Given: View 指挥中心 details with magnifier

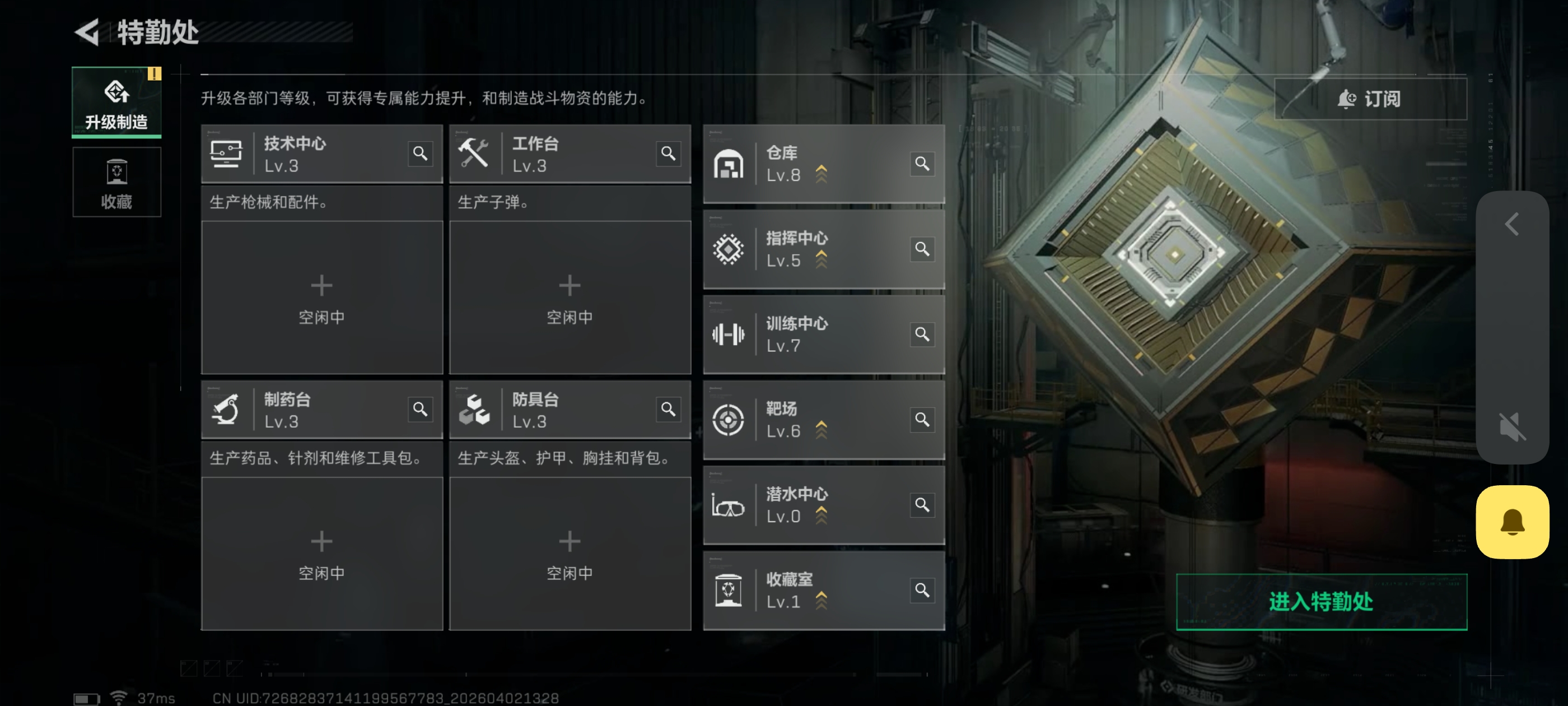Looking at the screenshot, I should click(x=922, y=249).
